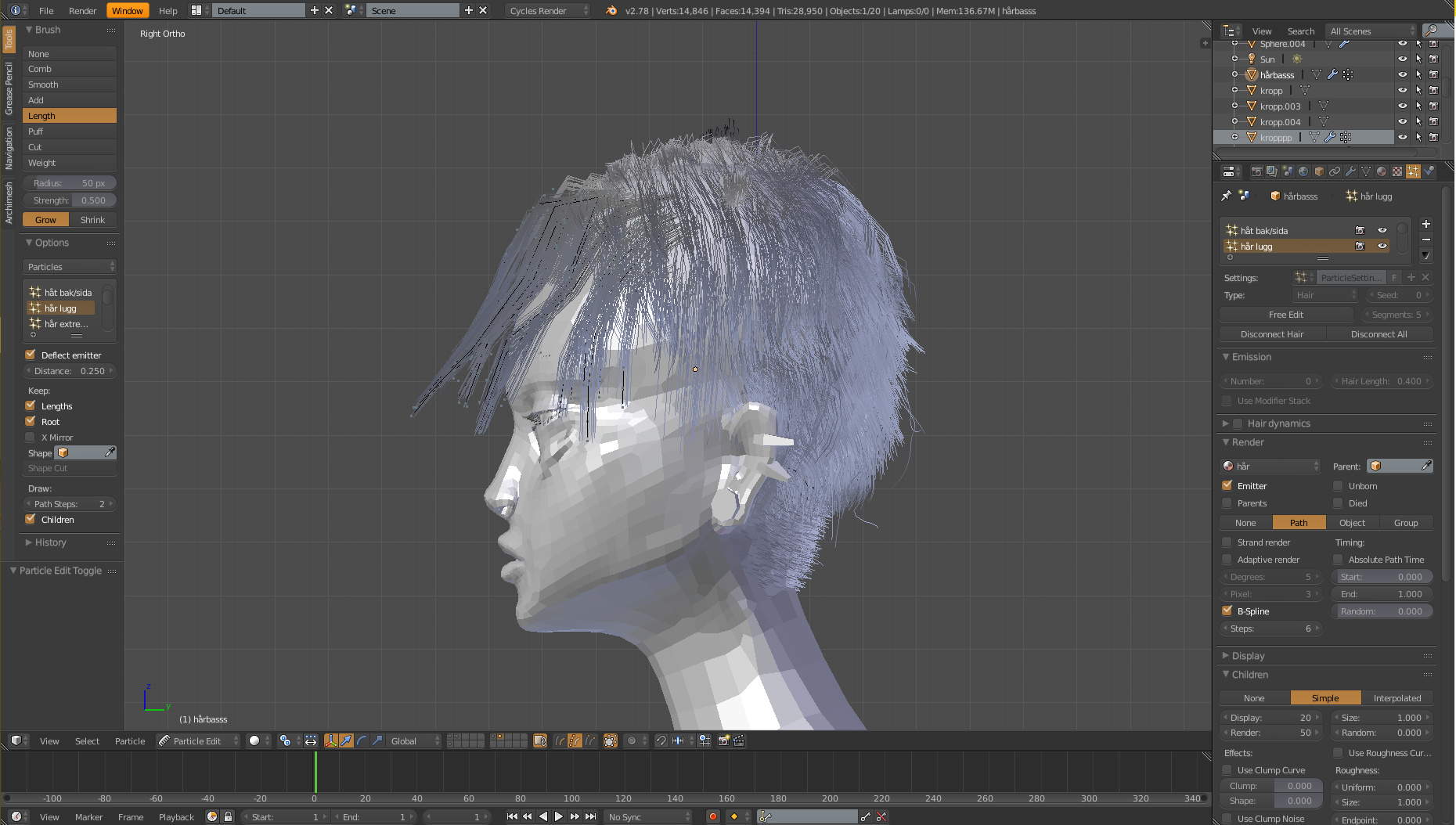Uncheck Deflect emitter option
Screen dimensions: 1456x825
(x=31, y=355)
